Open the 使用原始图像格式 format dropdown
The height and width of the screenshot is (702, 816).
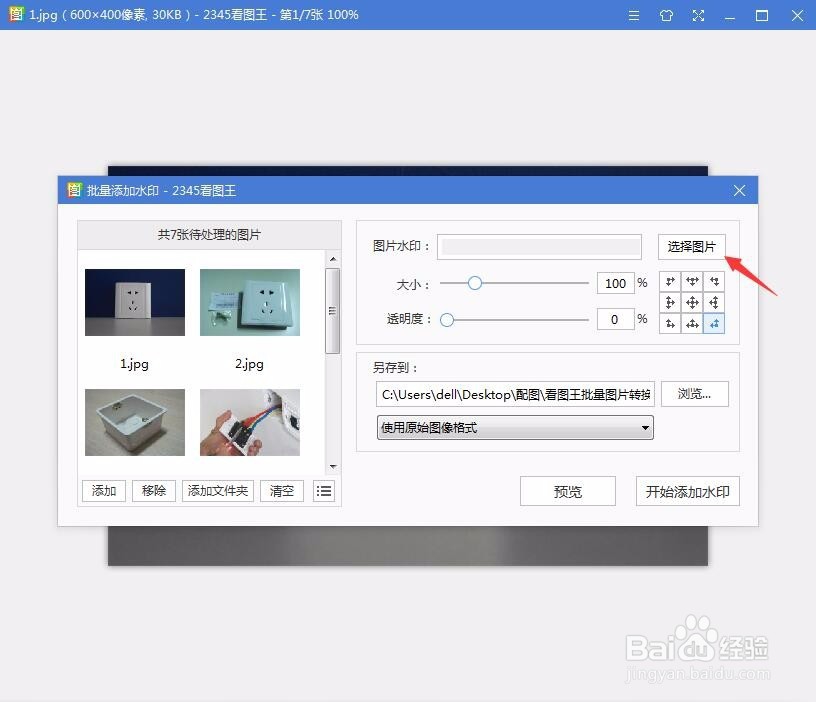pos(515,428)
